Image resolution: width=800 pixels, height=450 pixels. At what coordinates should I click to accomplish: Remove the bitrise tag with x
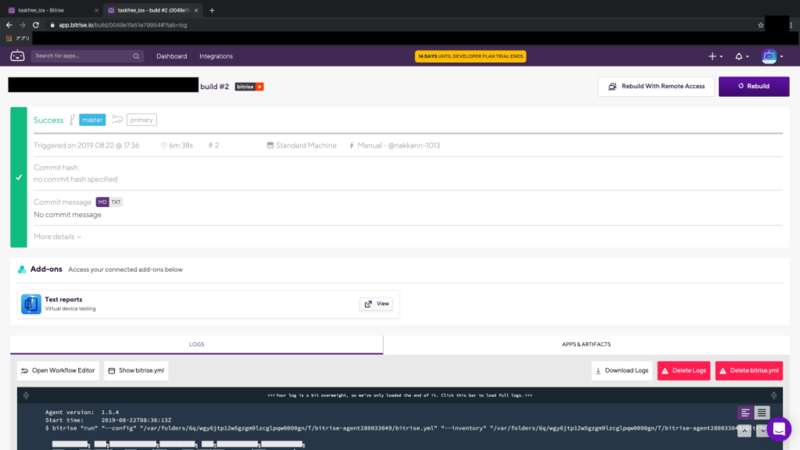pos(260,87)
